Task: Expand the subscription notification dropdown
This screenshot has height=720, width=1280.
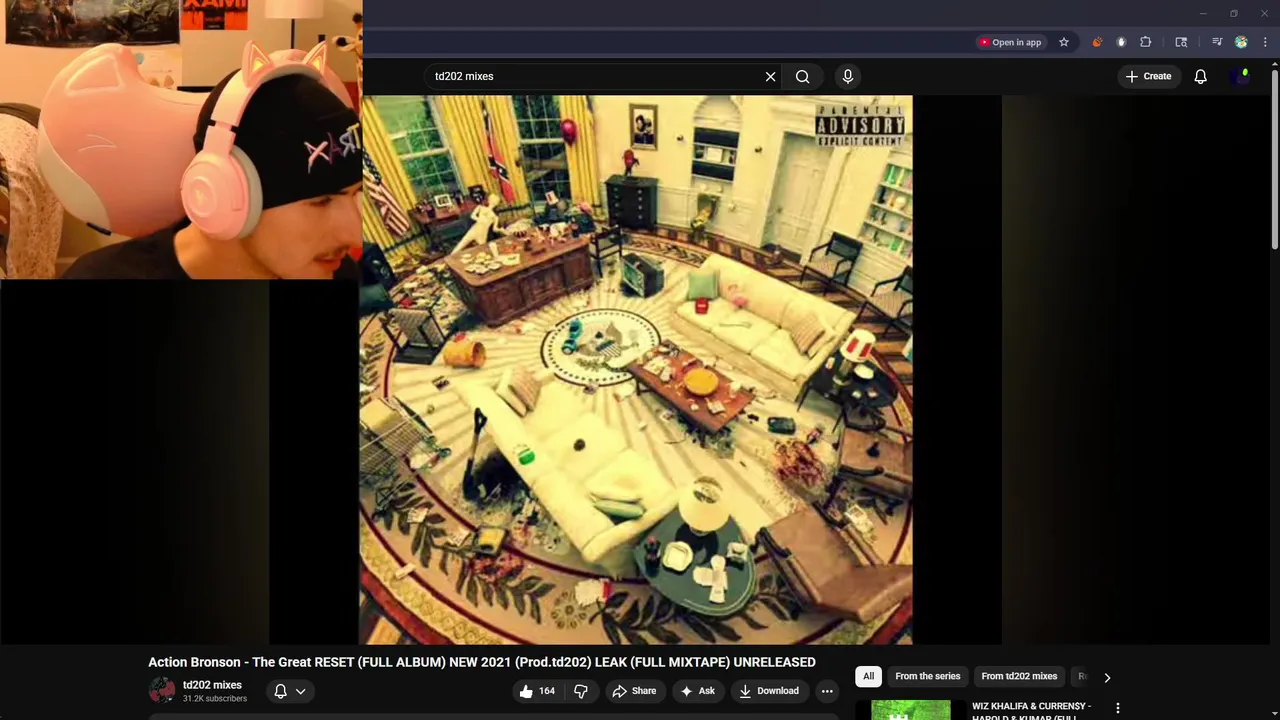Action: point(289,691)
